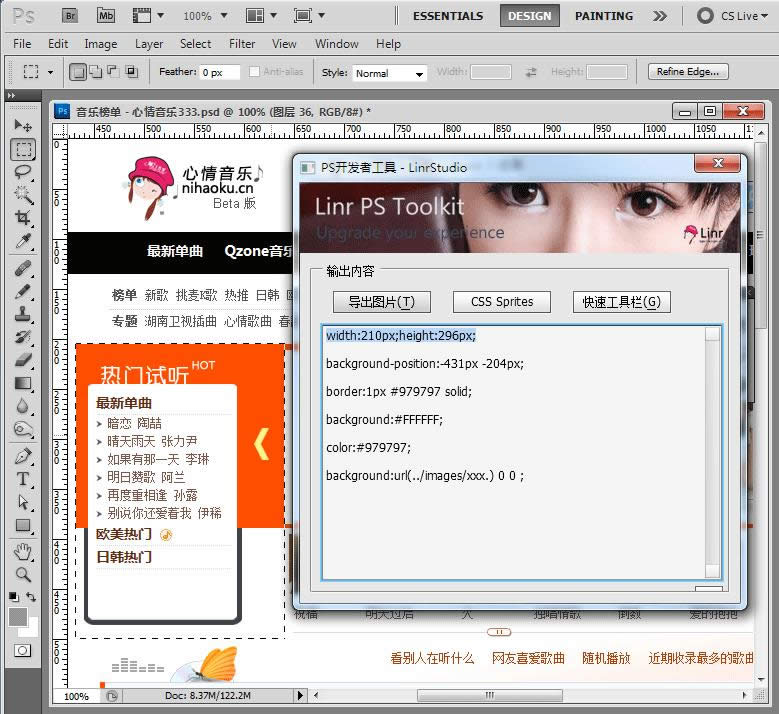
Task: Launch Adobe Bridge from the Br icon
Action: (71, 16)
